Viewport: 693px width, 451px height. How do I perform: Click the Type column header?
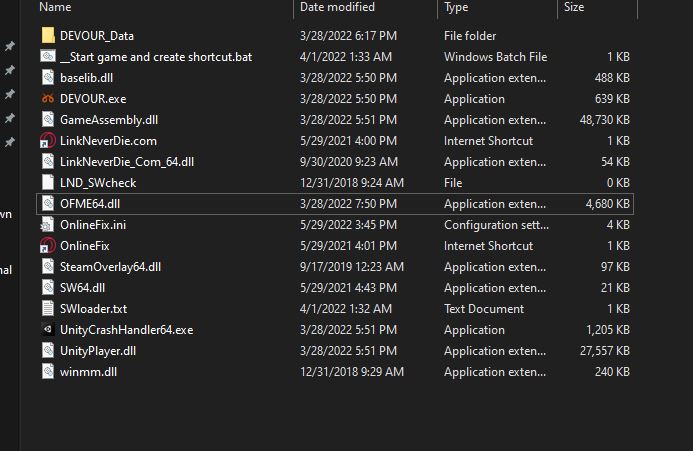pos(456,8)
